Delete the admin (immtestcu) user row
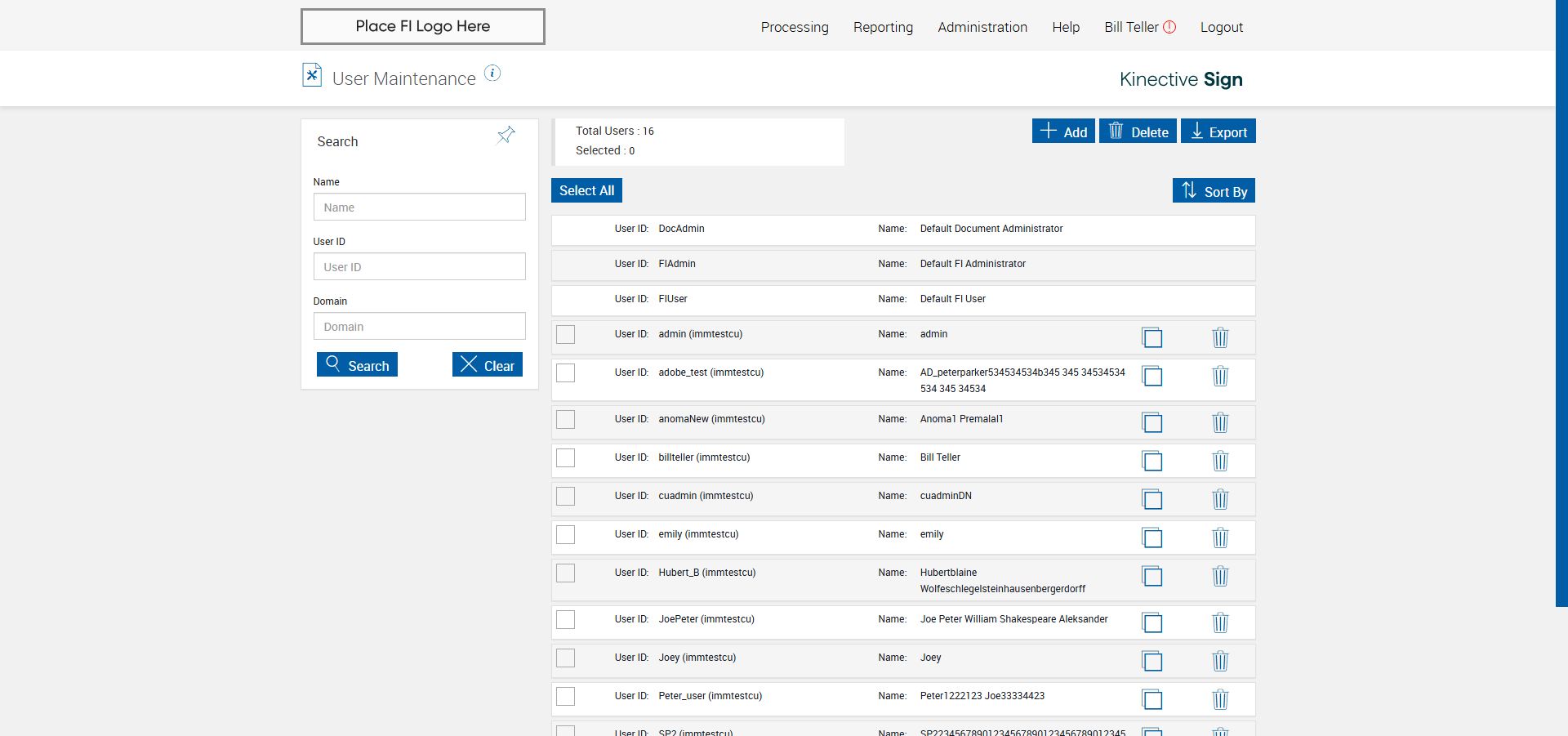This screenshot has height=736, width=1568. pyautogui.click(x=1220, y=337)
